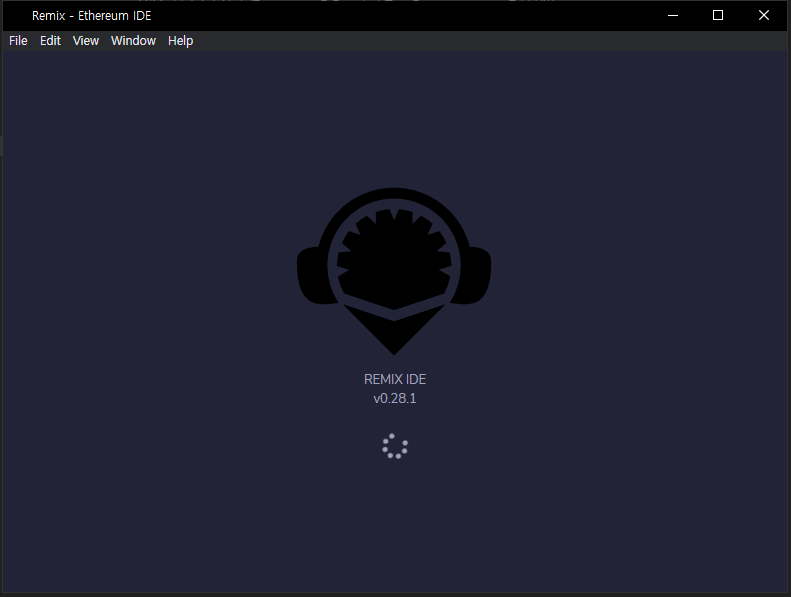The width and height of the screenshot is (791, 597).
Task: Click the Remix - Ethereum IDE title
Action: (92, 16)
